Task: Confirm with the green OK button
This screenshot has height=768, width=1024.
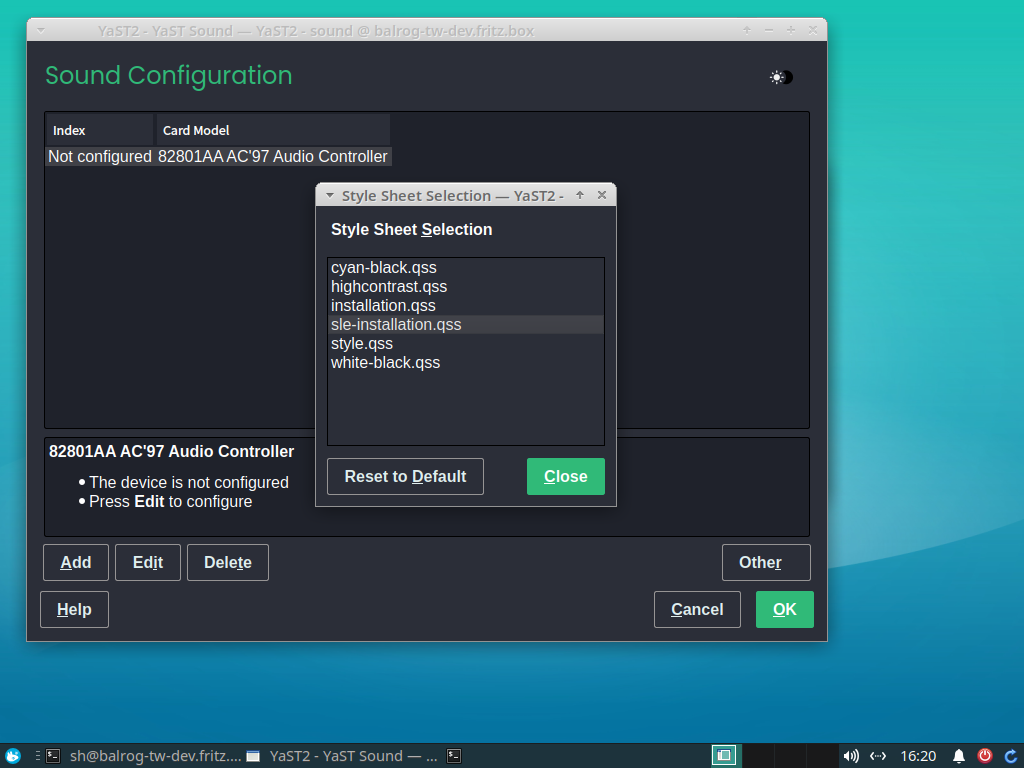Action: pyautogui.click(x=784, y=609)
